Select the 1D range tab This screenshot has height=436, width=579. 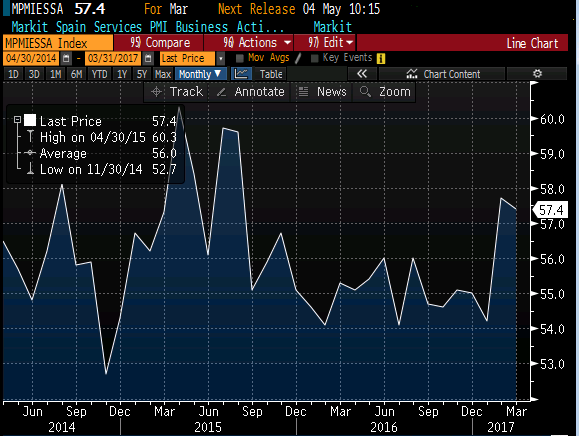pyautogui.click(x=13, y=74)
